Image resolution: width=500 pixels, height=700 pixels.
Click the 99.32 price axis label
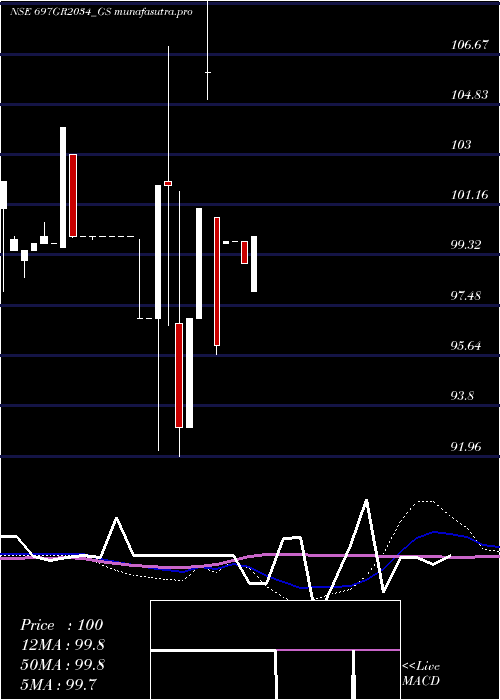[466, 245]
